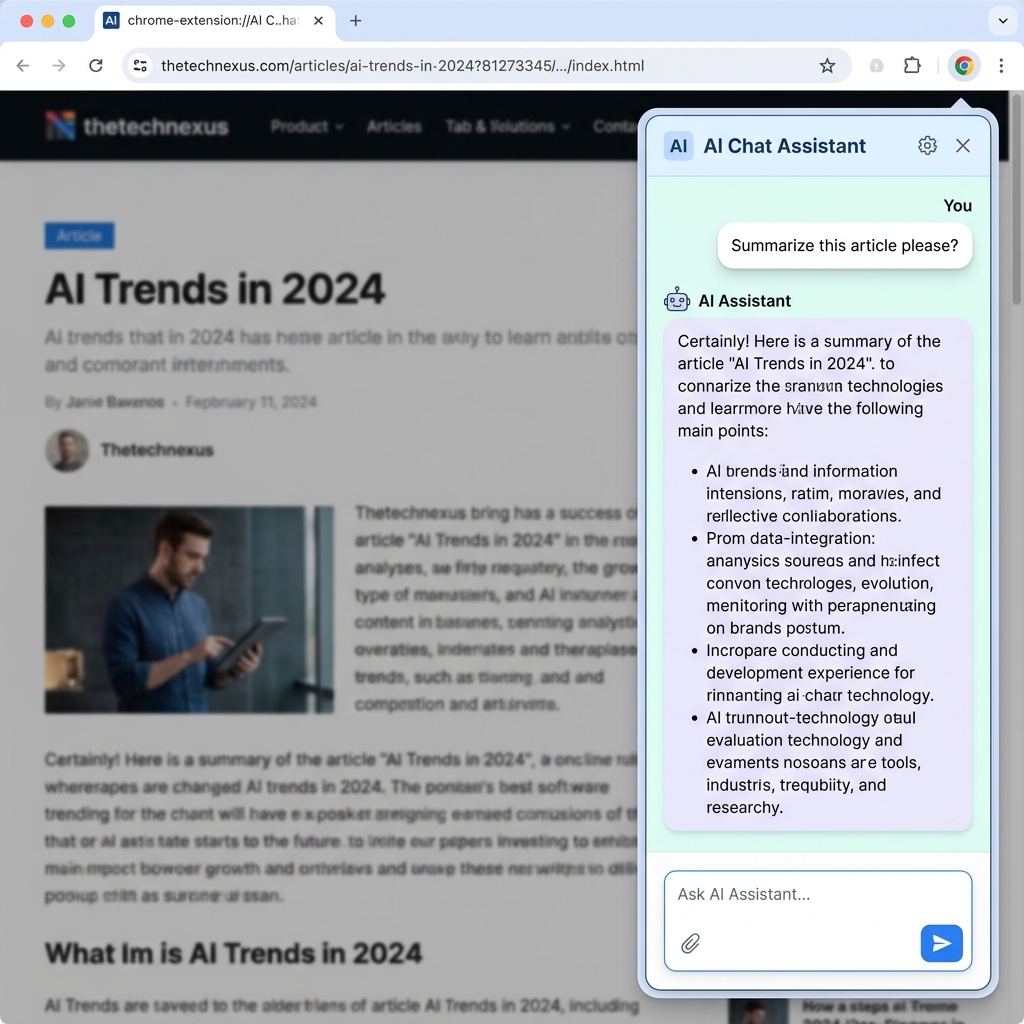Click the Ask AI Assistant text field
Screen dimensions: 1024x1024
[818, 920]
